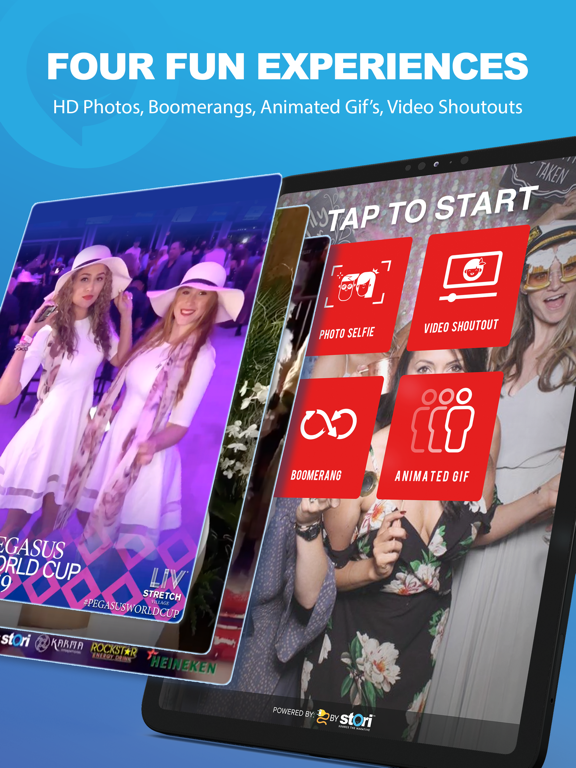Click the POWERED BY text
The image size is (576, 768).
click(293, 712)
